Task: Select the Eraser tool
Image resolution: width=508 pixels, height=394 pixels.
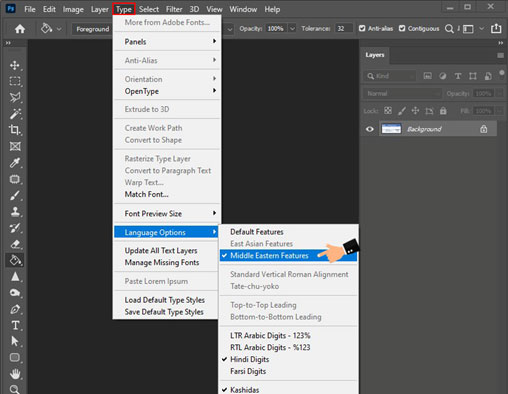Action: 15,244
